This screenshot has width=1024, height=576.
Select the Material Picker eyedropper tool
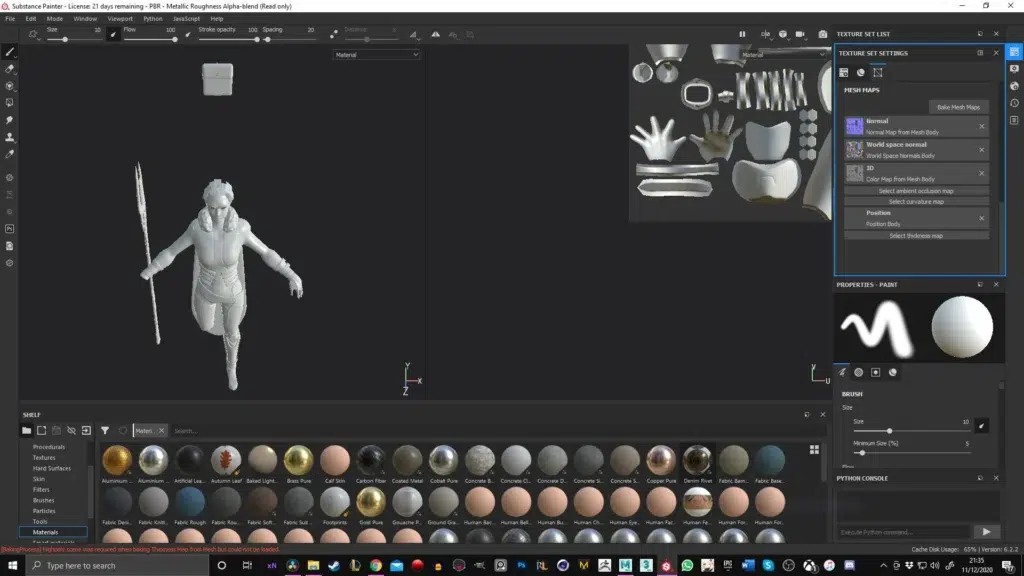coord(10,155)
